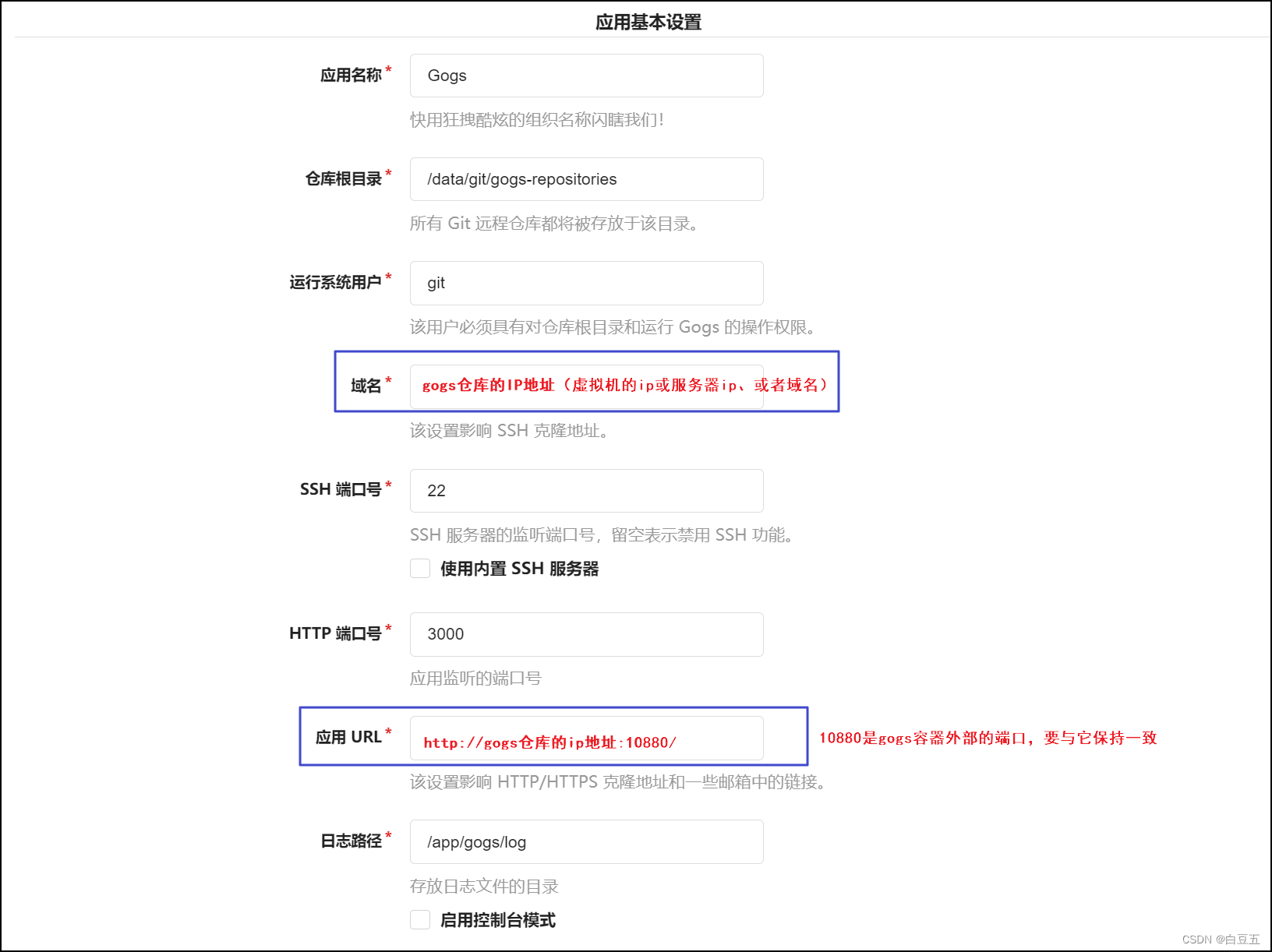Click the SSH 端口号 label
The height and width of the screenshot is (952, 1272).
point(341,489)
